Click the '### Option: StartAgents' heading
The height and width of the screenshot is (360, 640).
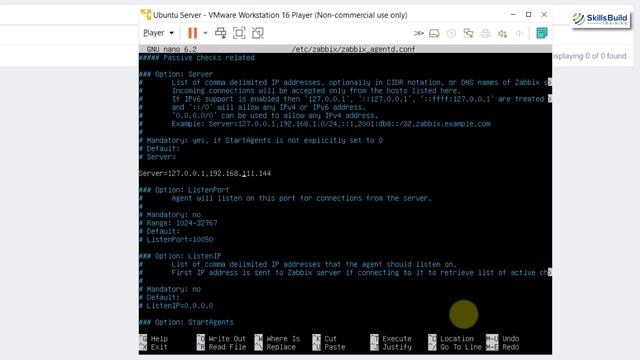186,322
